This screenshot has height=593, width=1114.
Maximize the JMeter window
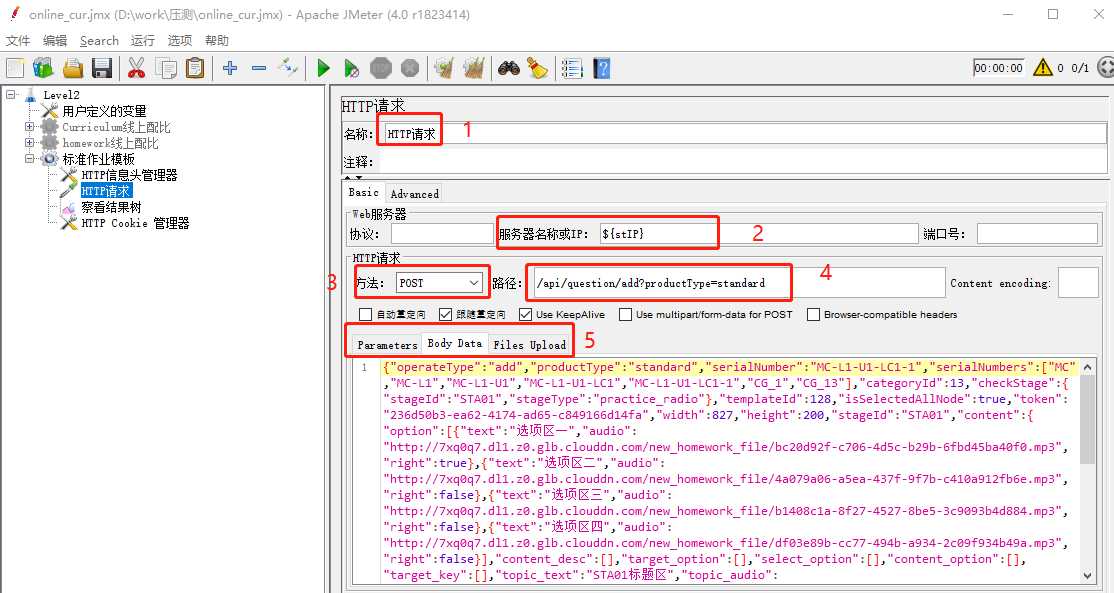1053,14
